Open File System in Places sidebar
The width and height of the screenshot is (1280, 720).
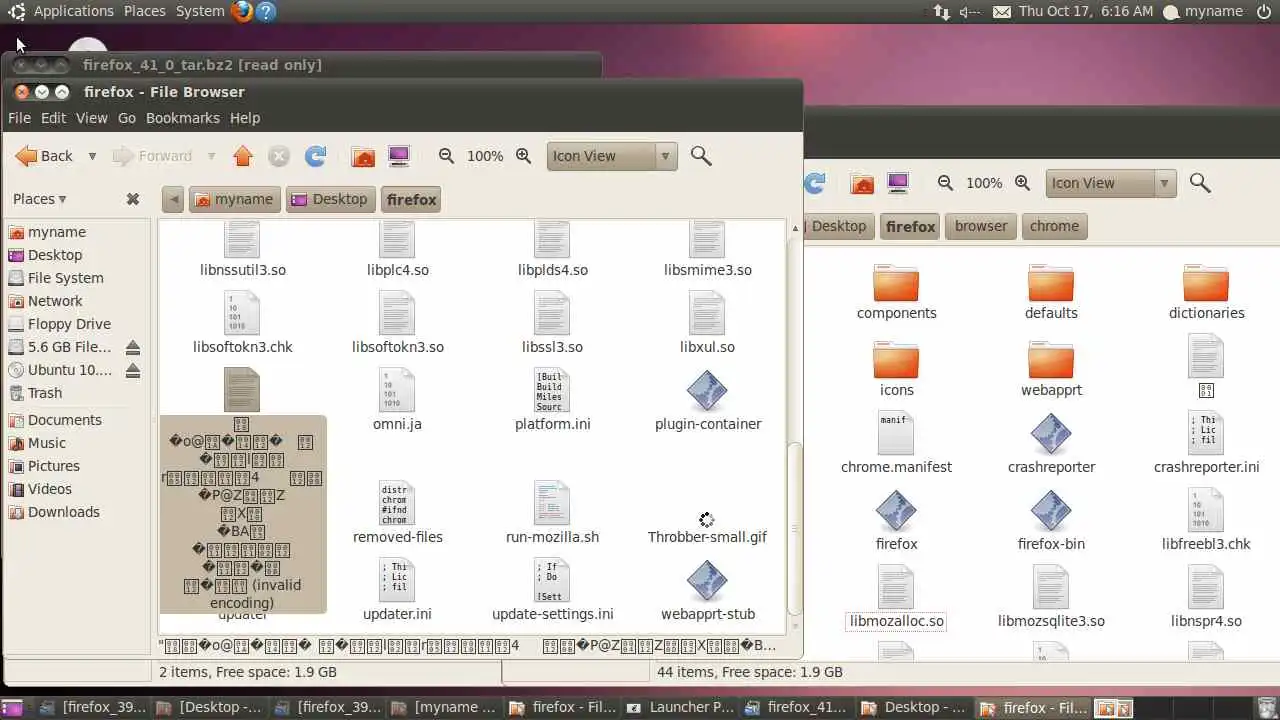[66, 278]
